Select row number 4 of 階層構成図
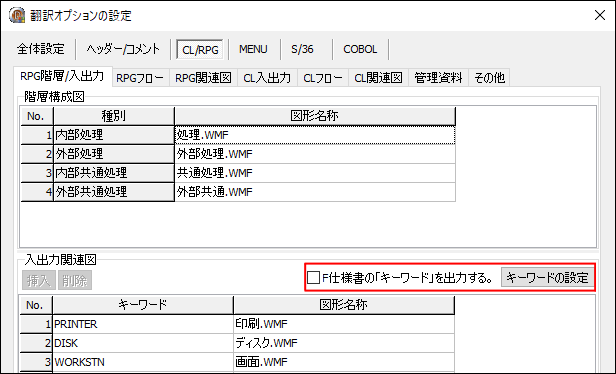Image resolution: width=616 pixels, height=374 pixels. click(37, 192)
